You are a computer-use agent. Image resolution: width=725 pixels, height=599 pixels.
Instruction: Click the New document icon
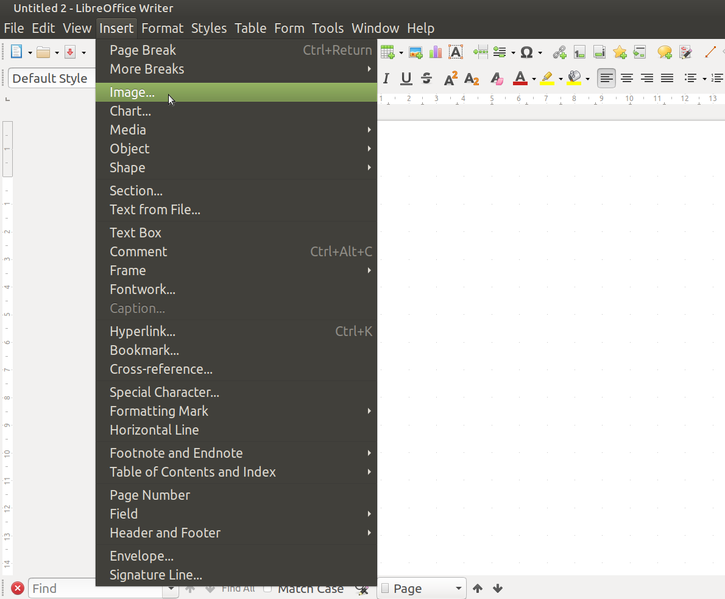(x=16, y=51)
